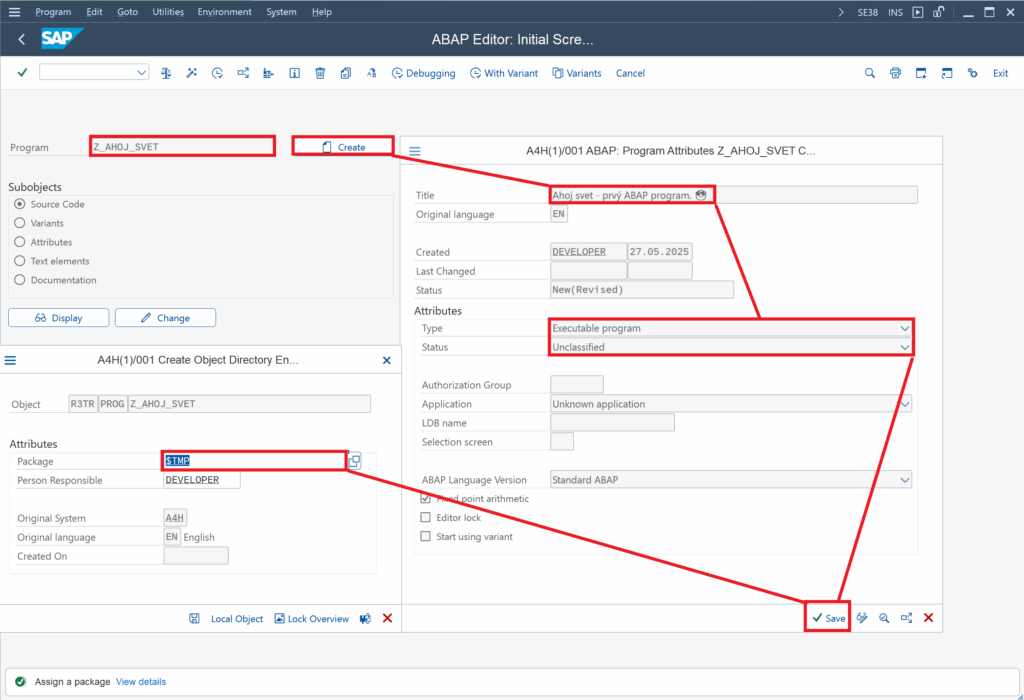This screenshot has height=700, width=1024.
Task: Select the Variants subobject radio button
Action: tap(20, 223)
